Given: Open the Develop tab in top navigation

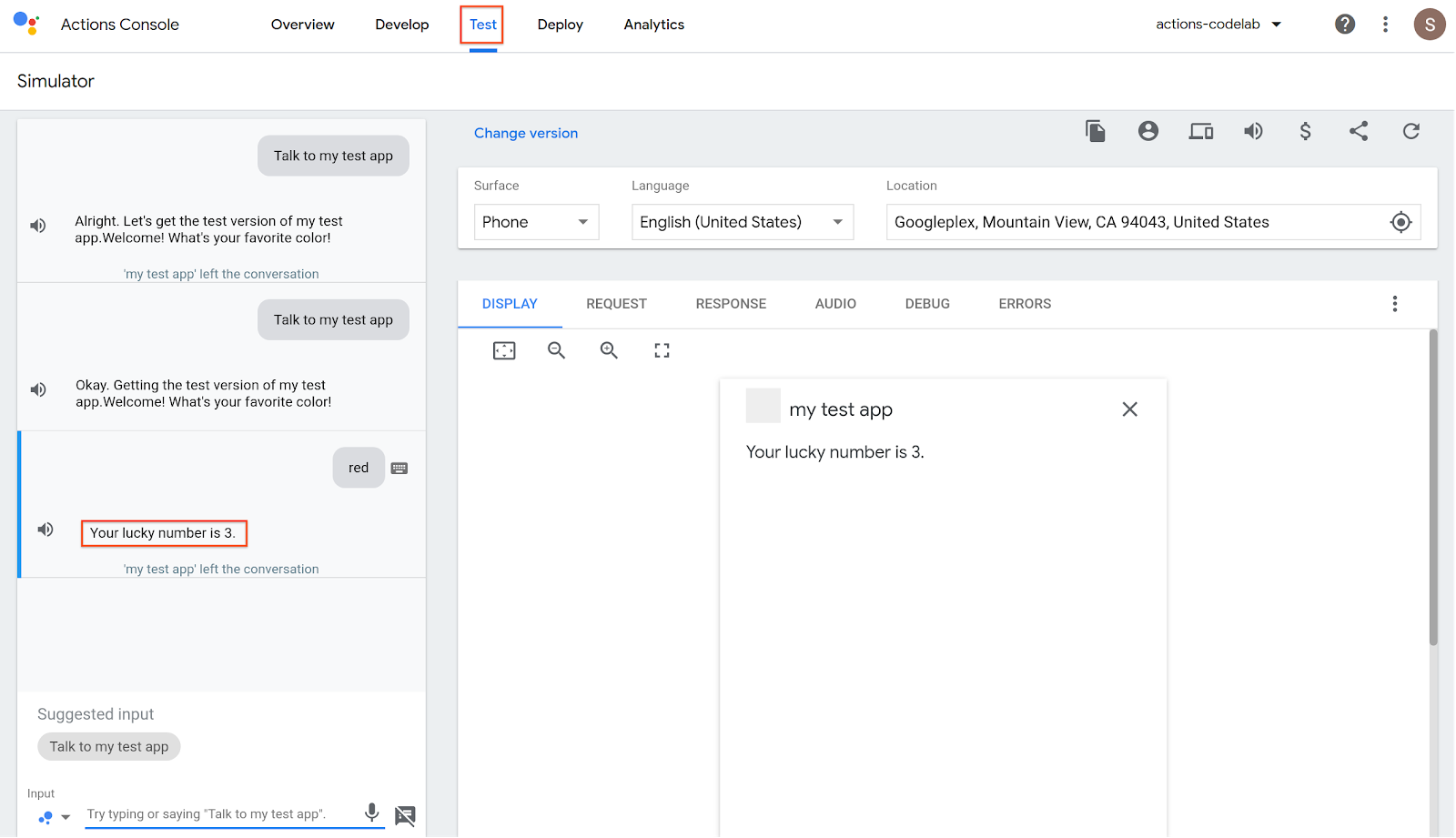Looking at the screenshot, I should click(x=401, y=25).
